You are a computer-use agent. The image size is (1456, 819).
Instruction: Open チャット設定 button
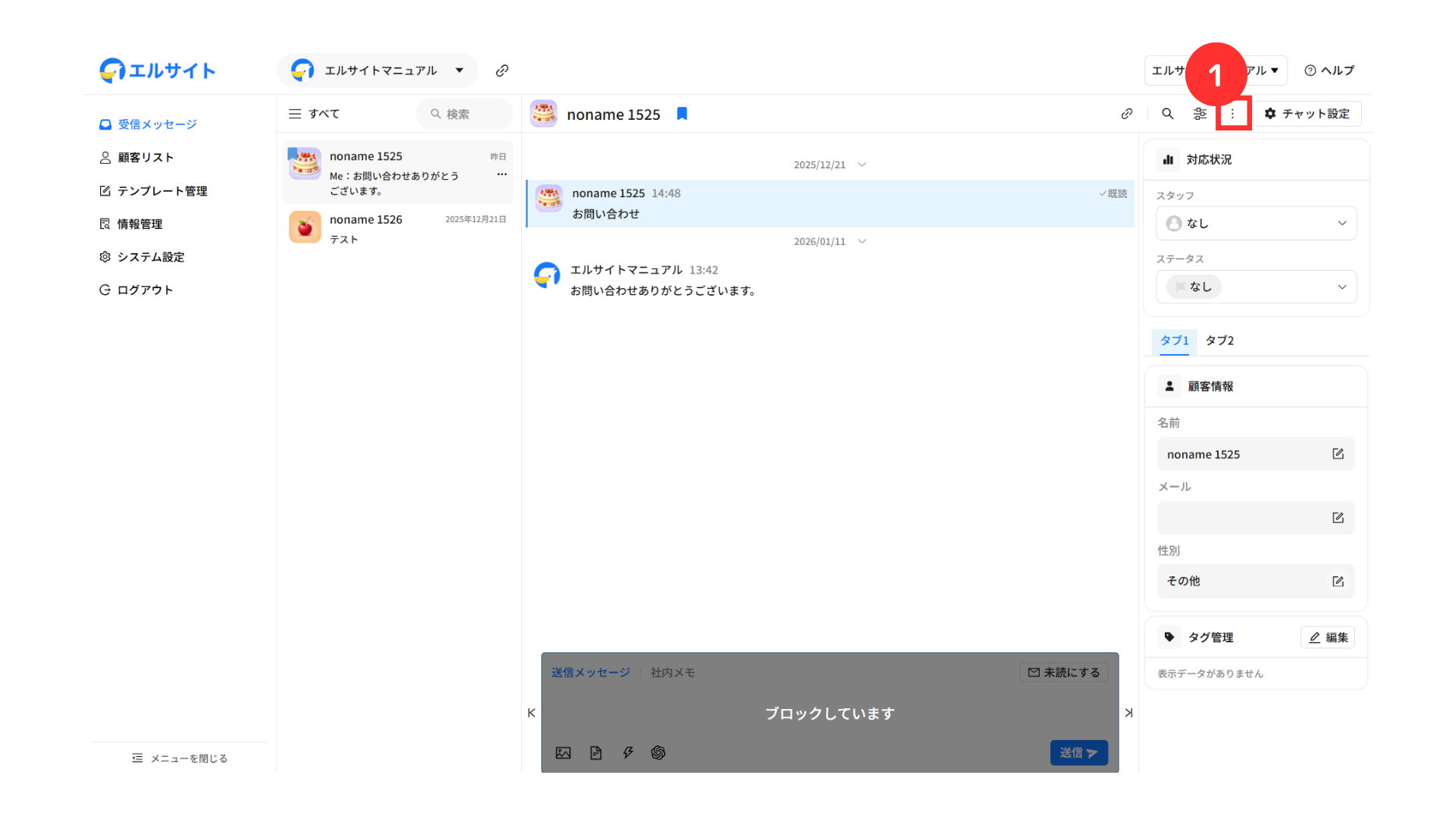(1307, 114)
